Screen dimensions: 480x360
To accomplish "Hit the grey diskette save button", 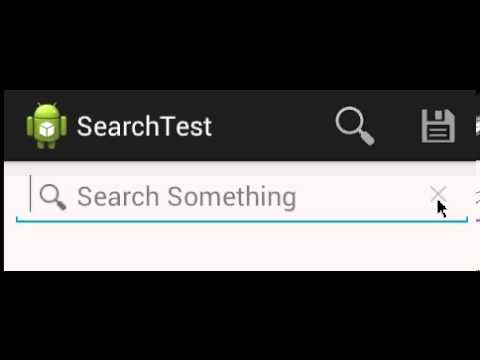I will (438, 126).
